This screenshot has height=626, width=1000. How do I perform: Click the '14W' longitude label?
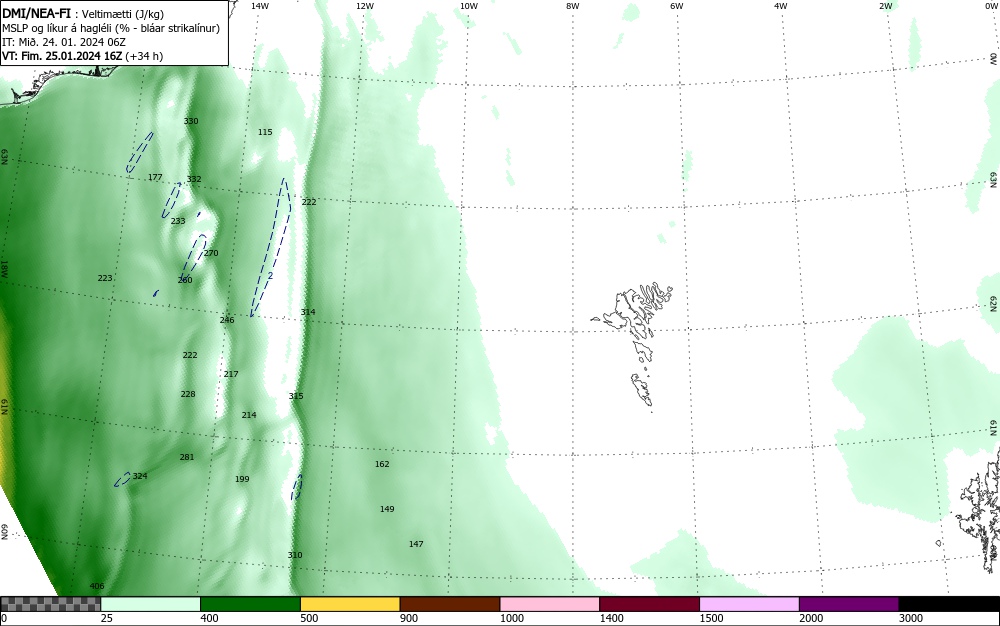[260, 6]
